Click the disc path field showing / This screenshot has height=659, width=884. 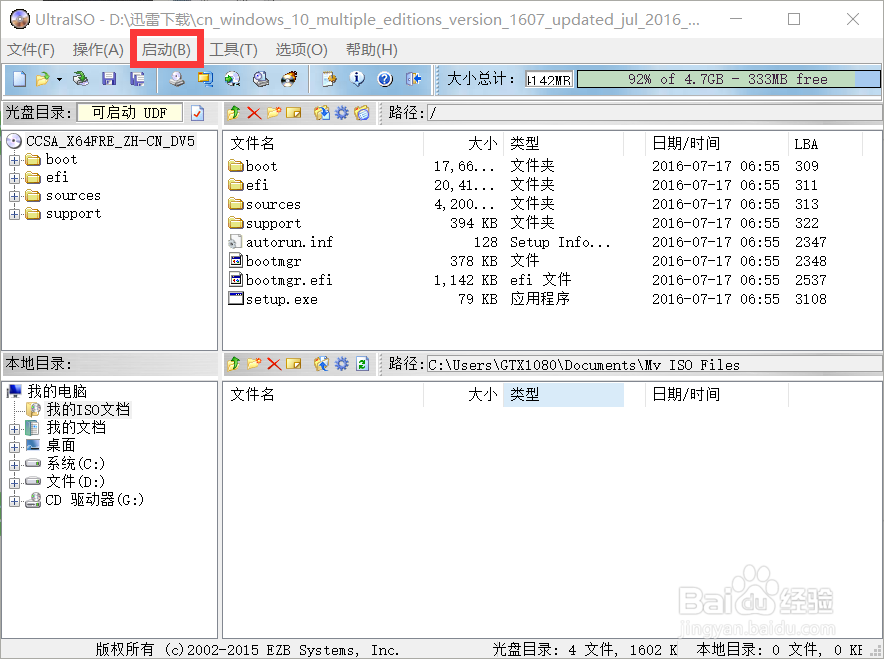click(655, 113)
